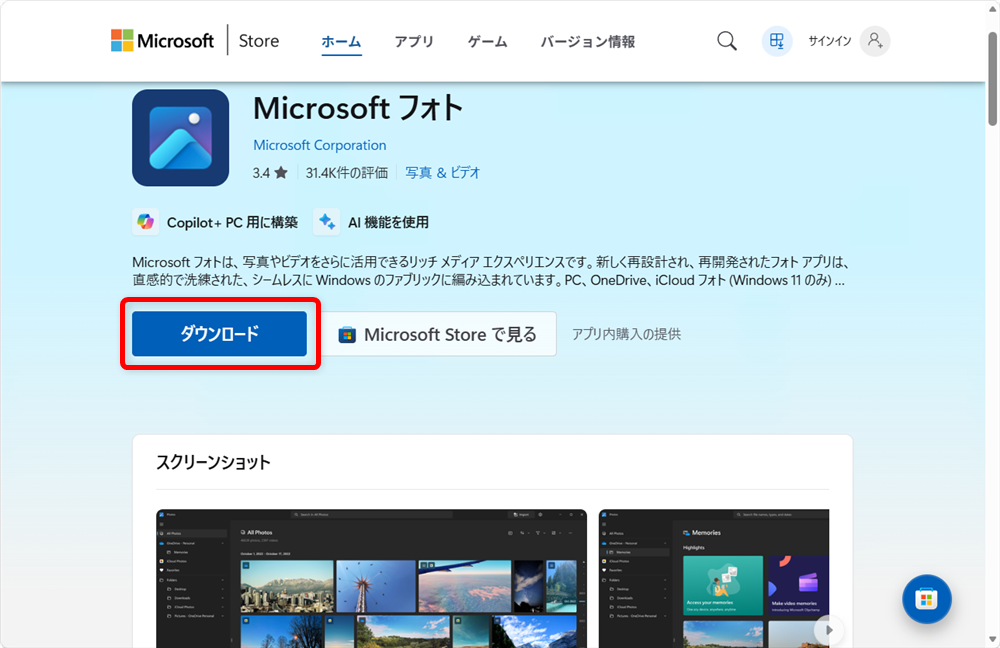Screen dimensions: 1000x648
Task: Open the Memories screenshot thumbnail
Action: pyautogui.click(x=714, y=578)
